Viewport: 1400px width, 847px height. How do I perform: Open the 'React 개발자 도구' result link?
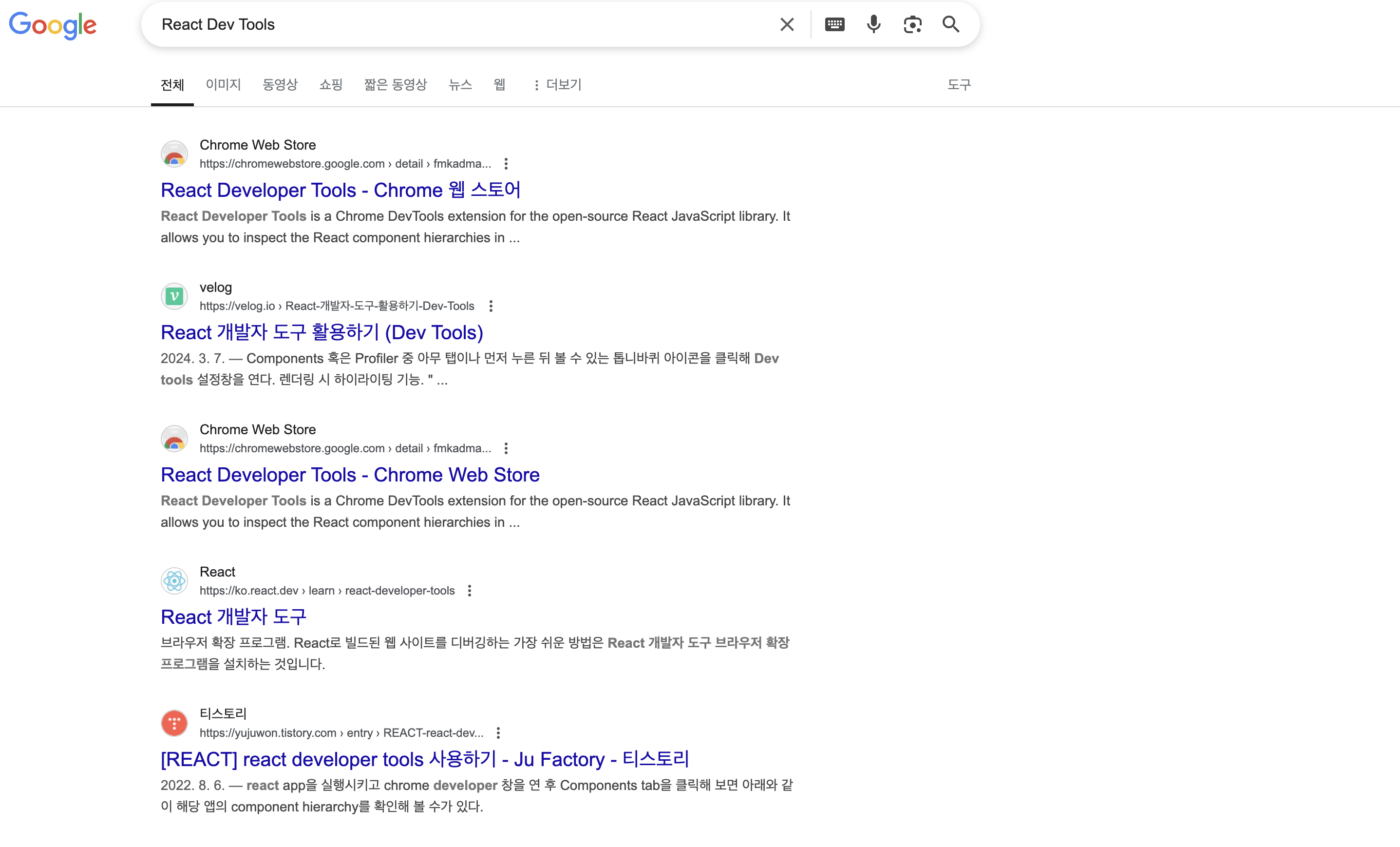pos(233,617)
